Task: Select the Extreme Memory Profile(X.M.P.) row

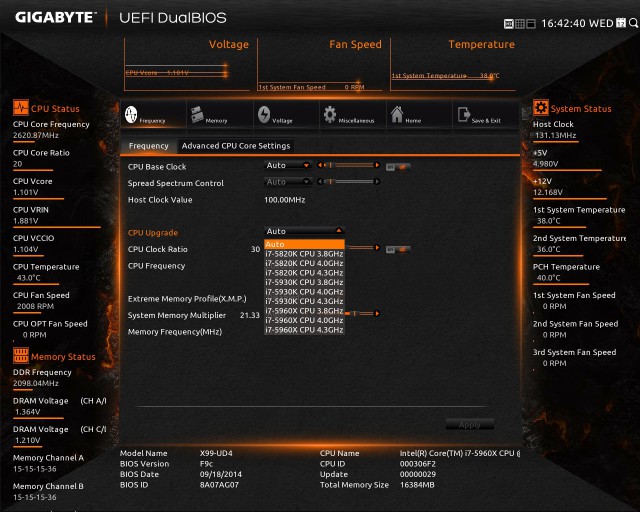Action: 187,299
